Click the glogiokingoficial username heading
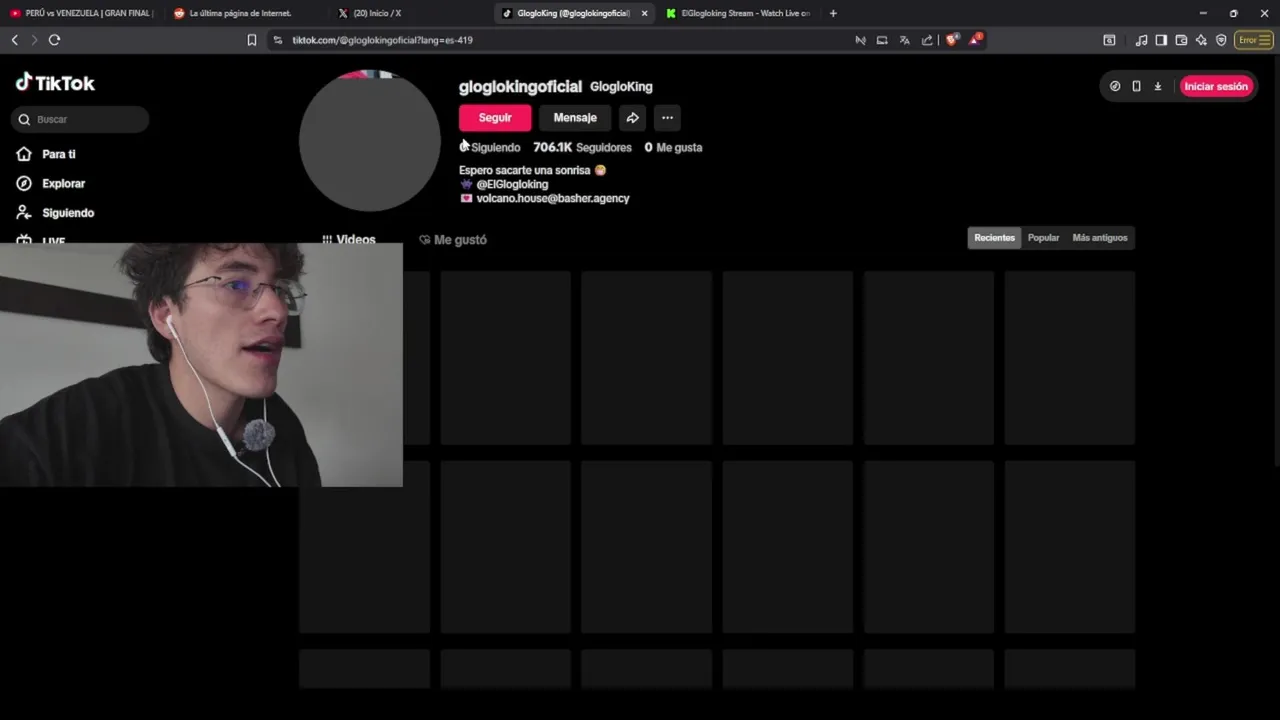The height and width of the screenshot is (720, 1280). tap(520, 86)
